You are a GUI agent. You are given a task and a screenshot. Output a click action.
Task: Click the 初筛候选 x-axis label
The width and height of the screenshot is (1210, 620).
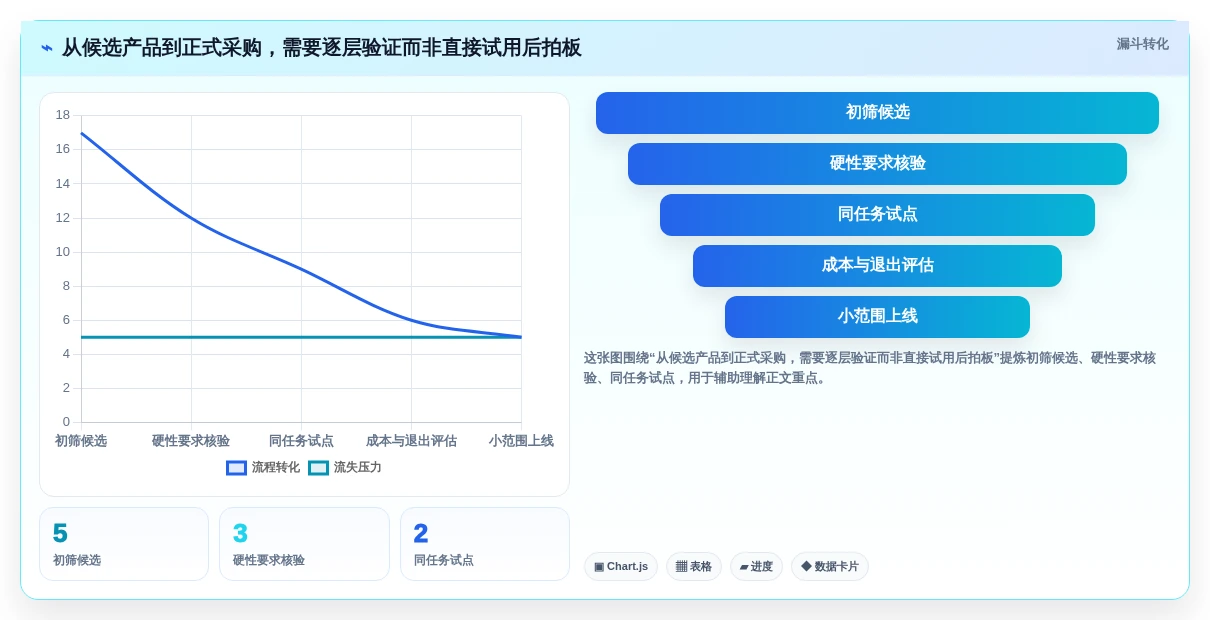(x=81, y=441)
